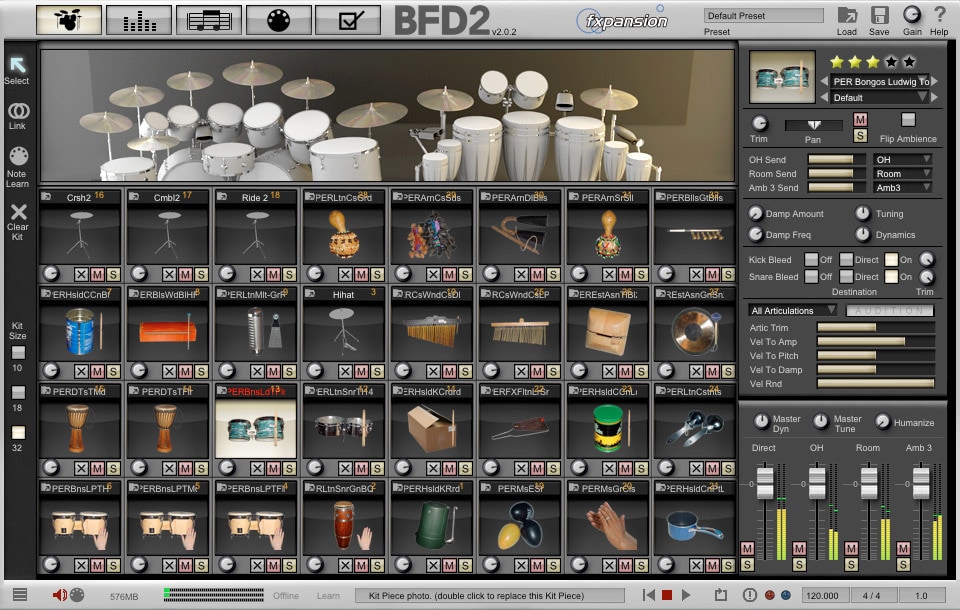Adjust the Vel To Amp slider
The width and height of the screenshot is (960, 610).
(x=876, y=342)
